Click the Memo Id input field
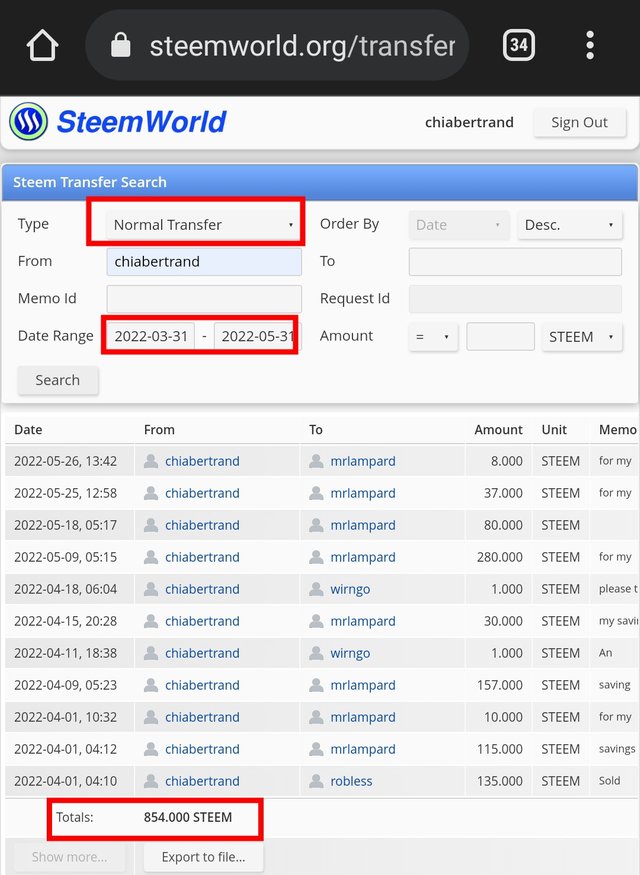This screenshot has width=640, height=875. pyautogui.click(x=204, y=299)
